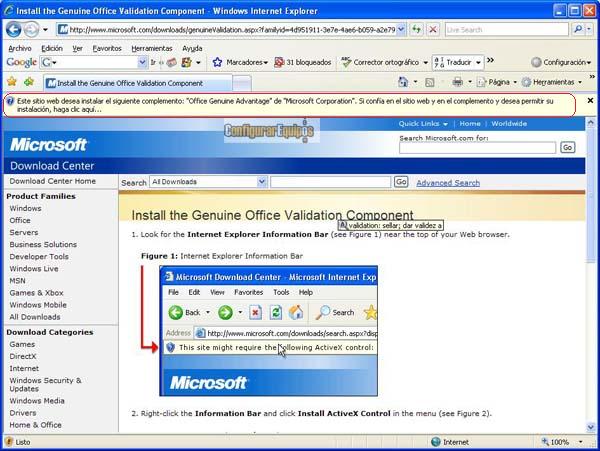Screen dimensions: 600x451
Task: Open the Games & Xbox link
Action: [x=36, y=293]
